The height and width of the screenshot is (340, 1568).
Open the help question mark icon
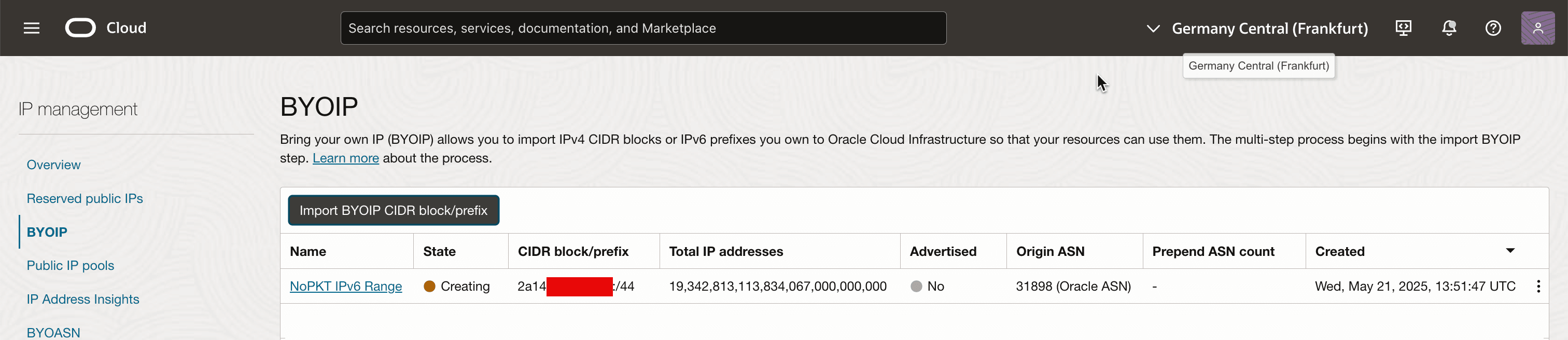pyautogui.click(x=1492, y=28)
